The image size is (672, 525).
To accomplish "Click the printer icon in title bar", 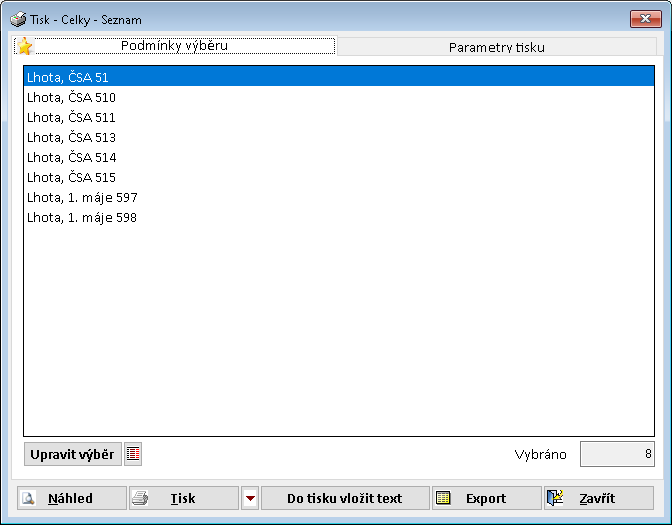I will (18, 19).
